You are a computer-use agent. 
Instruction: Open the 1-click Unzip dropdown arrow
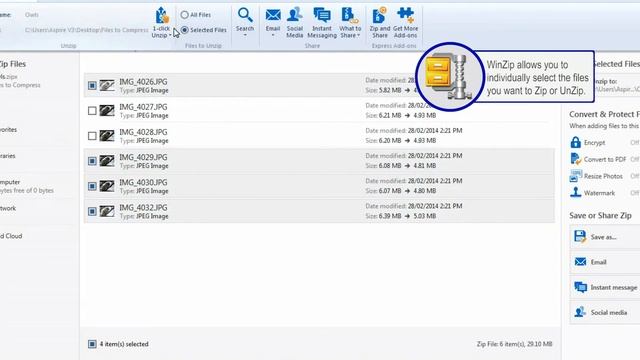pyautogui.click(x=170, y=36)
